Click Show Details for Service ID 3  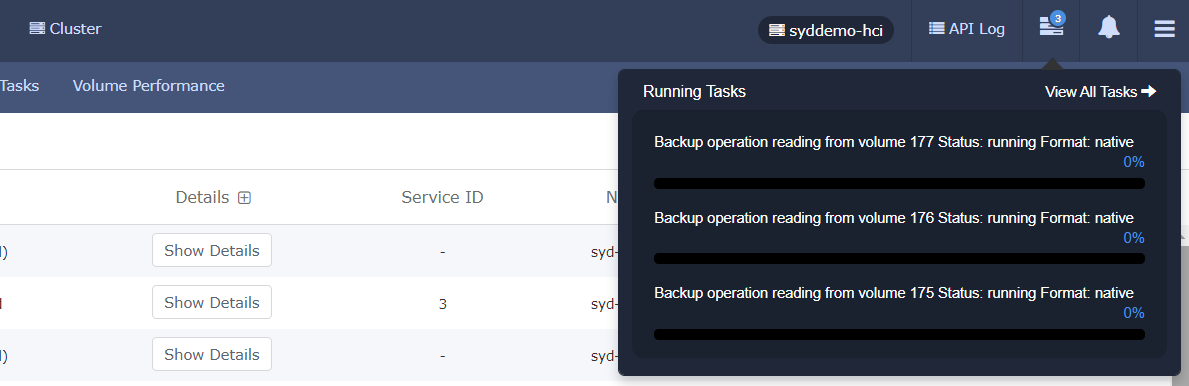(212, 302)
